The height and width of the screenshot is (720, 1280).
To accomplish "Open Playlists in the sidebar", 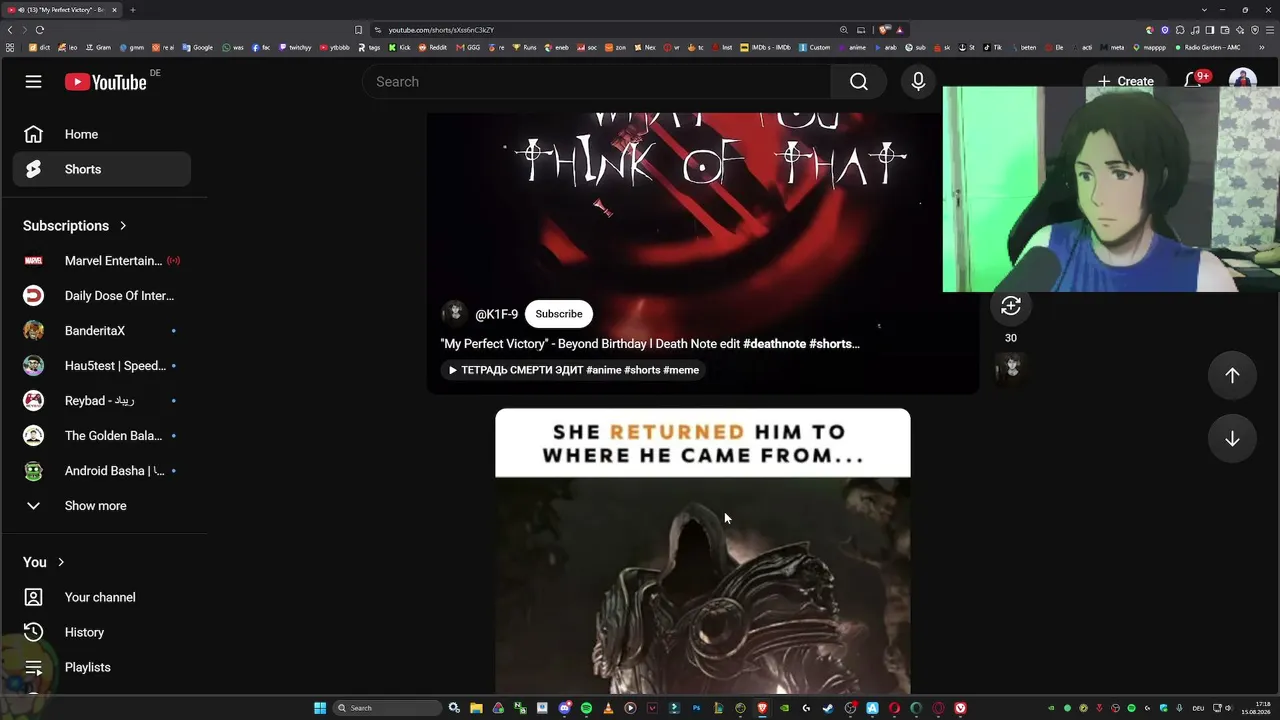I will (x=101, y=667).
